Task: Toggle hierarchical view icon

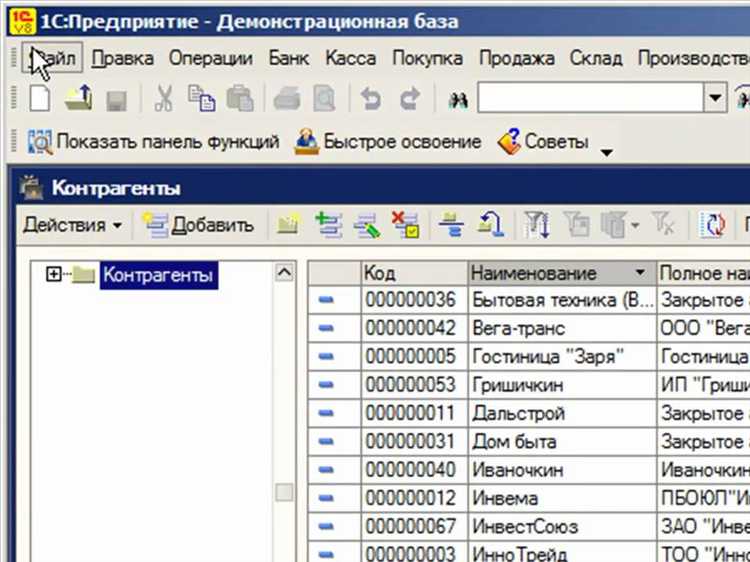Action: tap(451, 225)
